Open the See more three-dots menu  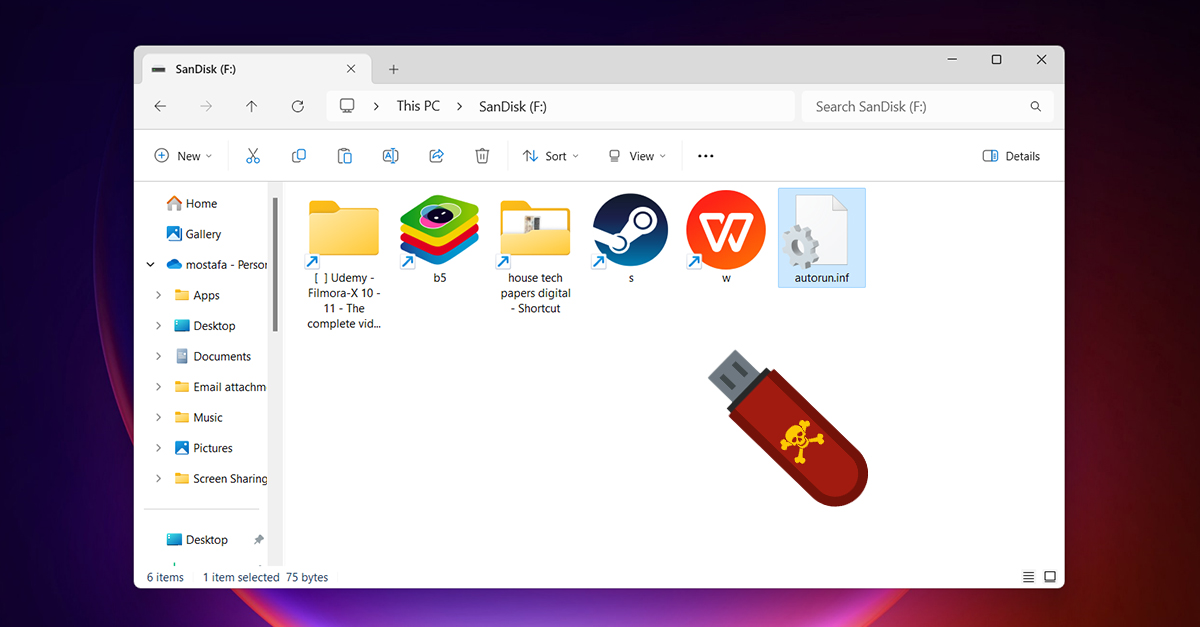point(706,156)
